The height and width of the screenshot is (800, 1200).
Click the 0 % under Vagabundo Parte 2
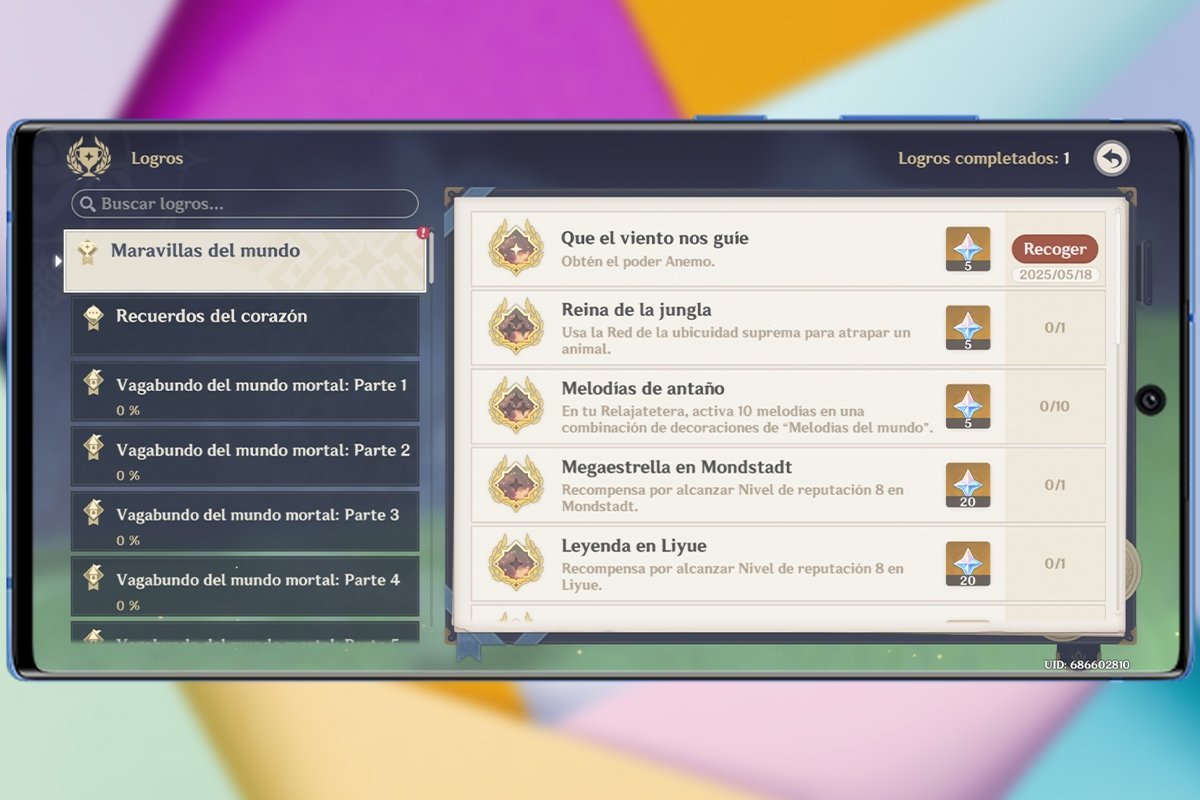coord(127,475)
